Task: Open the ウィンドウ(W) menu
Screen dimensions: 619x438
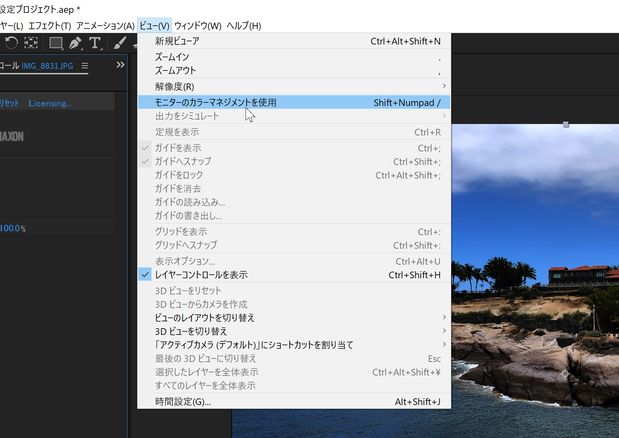Action: click(198, 26)
